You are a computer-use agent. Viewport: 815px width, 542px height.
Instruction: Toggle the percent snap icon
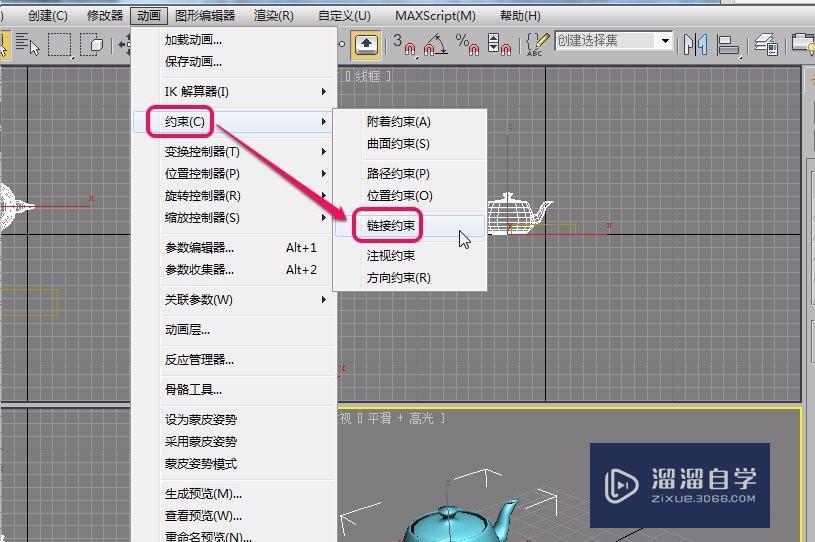click(467, 44)
